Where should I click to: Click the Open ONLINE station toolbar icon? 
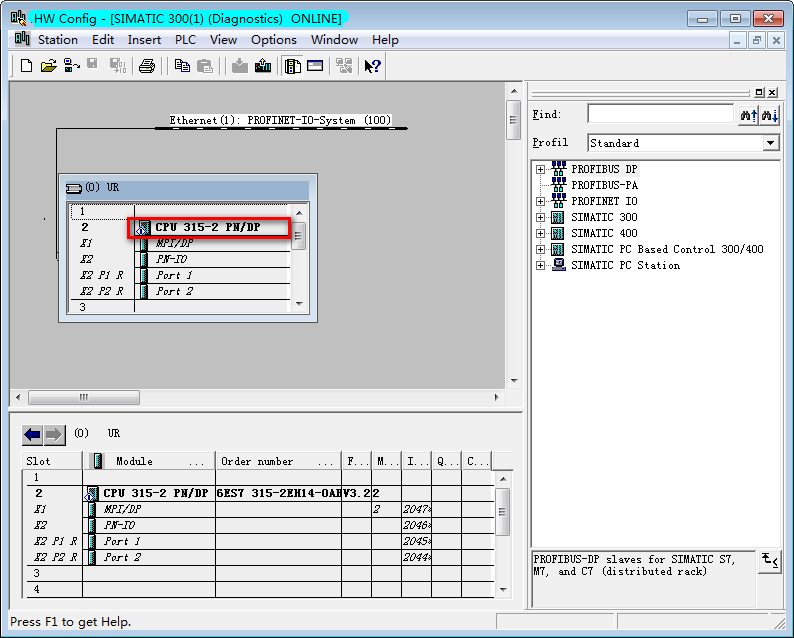tap(72, 66)
